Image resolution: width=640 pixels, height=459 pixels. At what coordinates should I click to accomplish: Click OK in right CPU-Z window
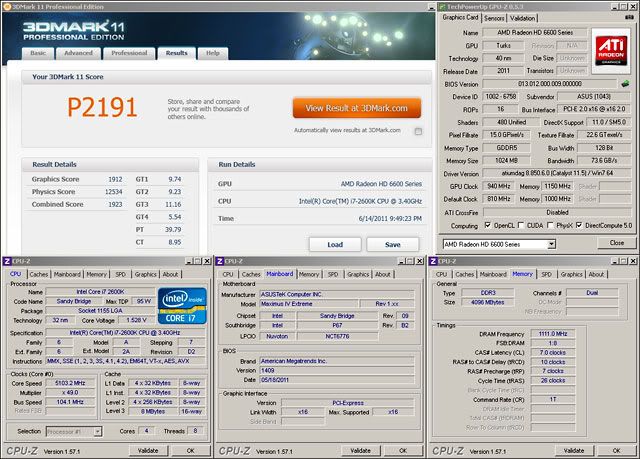(x=616, y=450)
